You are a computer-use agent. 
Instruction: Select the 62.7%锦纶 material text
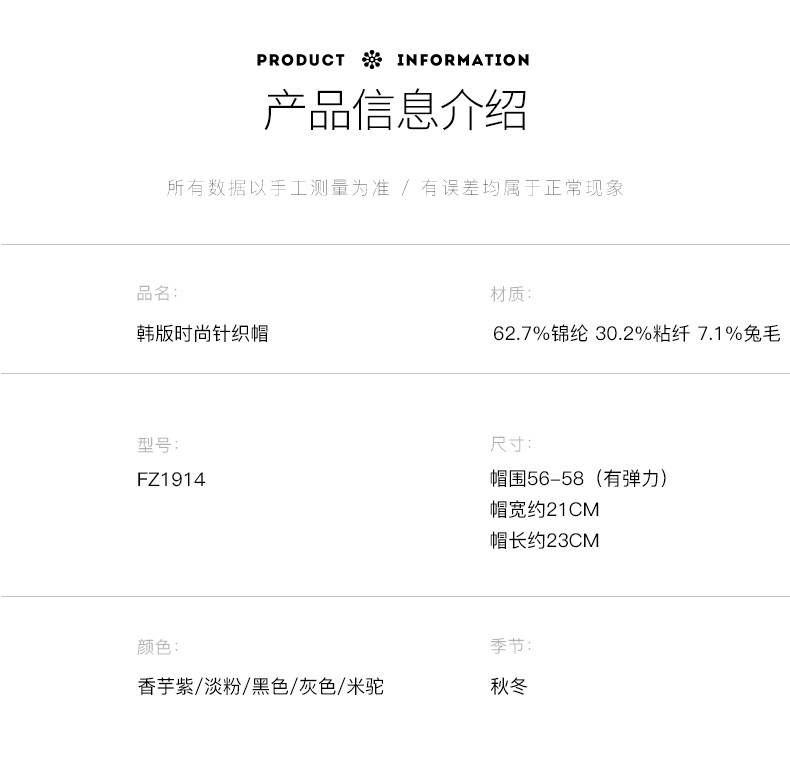540,334
